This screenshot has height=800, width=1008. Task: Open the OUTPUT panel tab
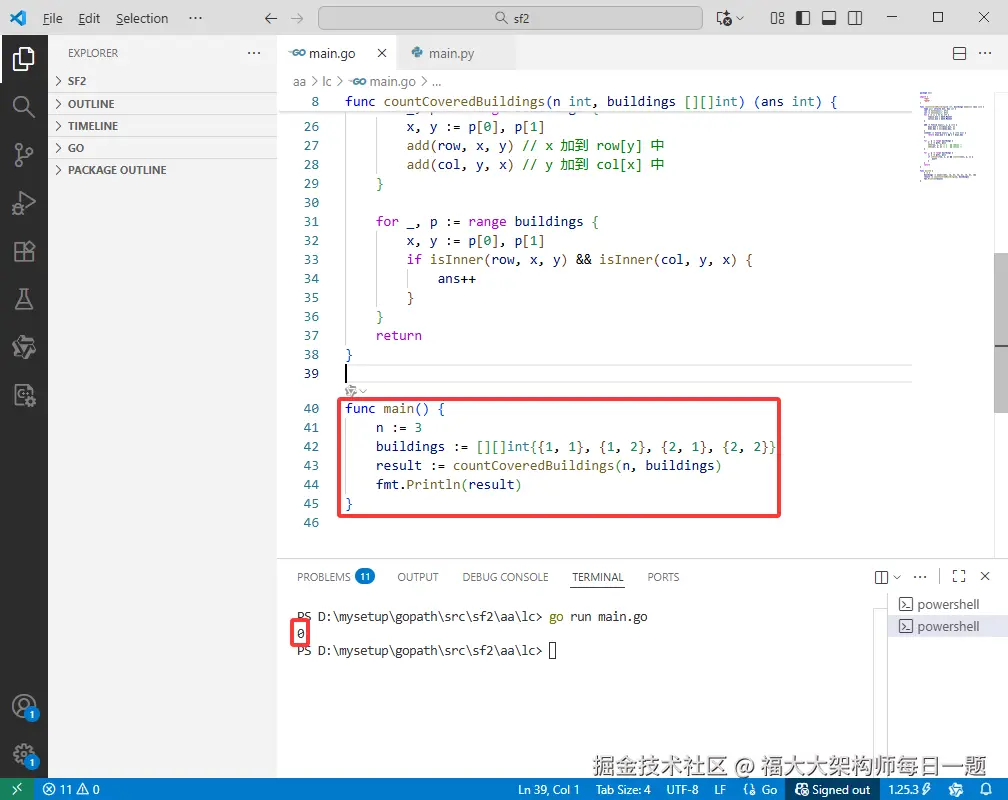coord(418,577)
